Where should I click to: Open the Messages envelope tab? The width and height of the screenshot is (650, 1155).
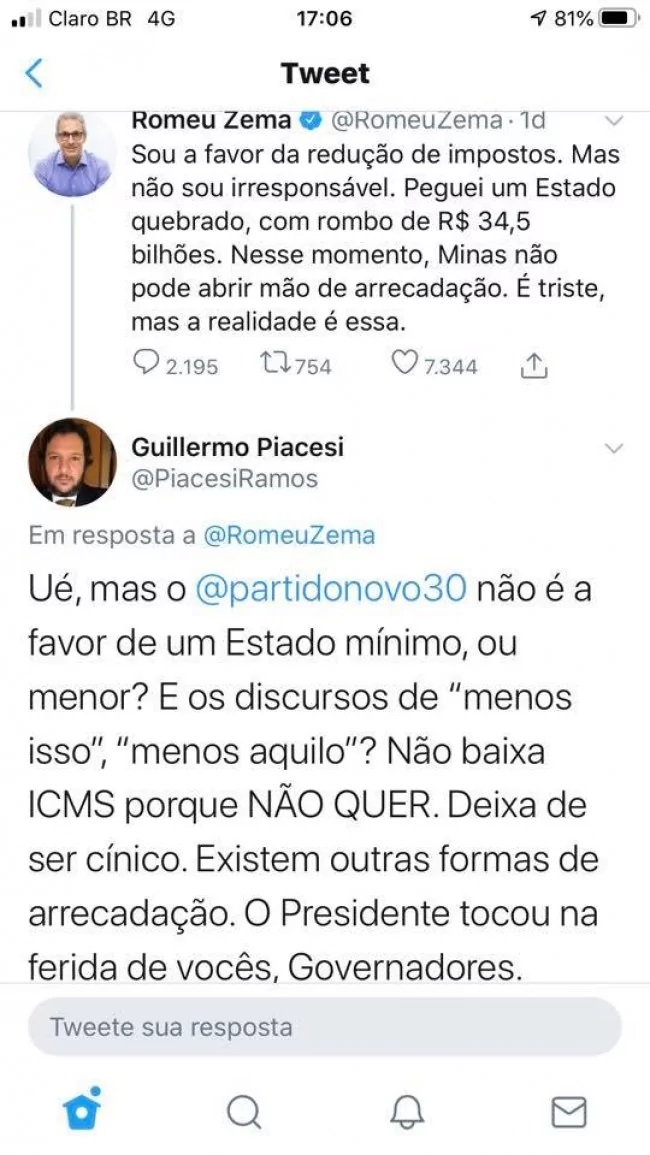(569, 1112)
